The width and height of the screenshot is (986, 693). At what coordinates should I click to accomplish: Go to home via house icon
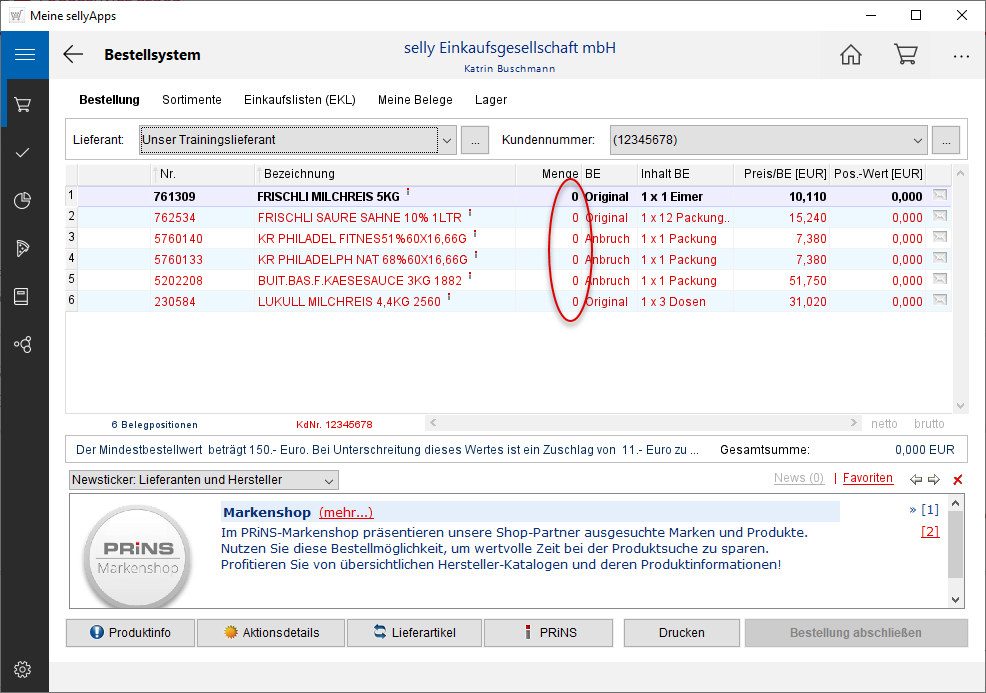[x=850, y=55]
